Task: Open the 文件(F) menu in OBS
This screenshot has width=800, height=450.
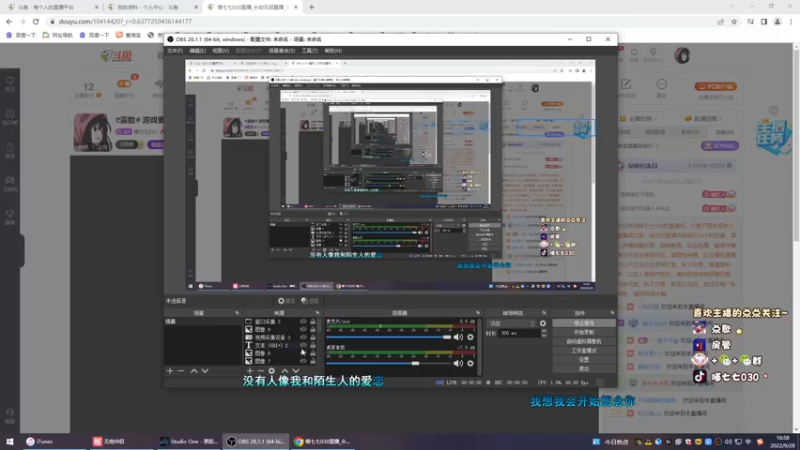Action: click(174, 51)
